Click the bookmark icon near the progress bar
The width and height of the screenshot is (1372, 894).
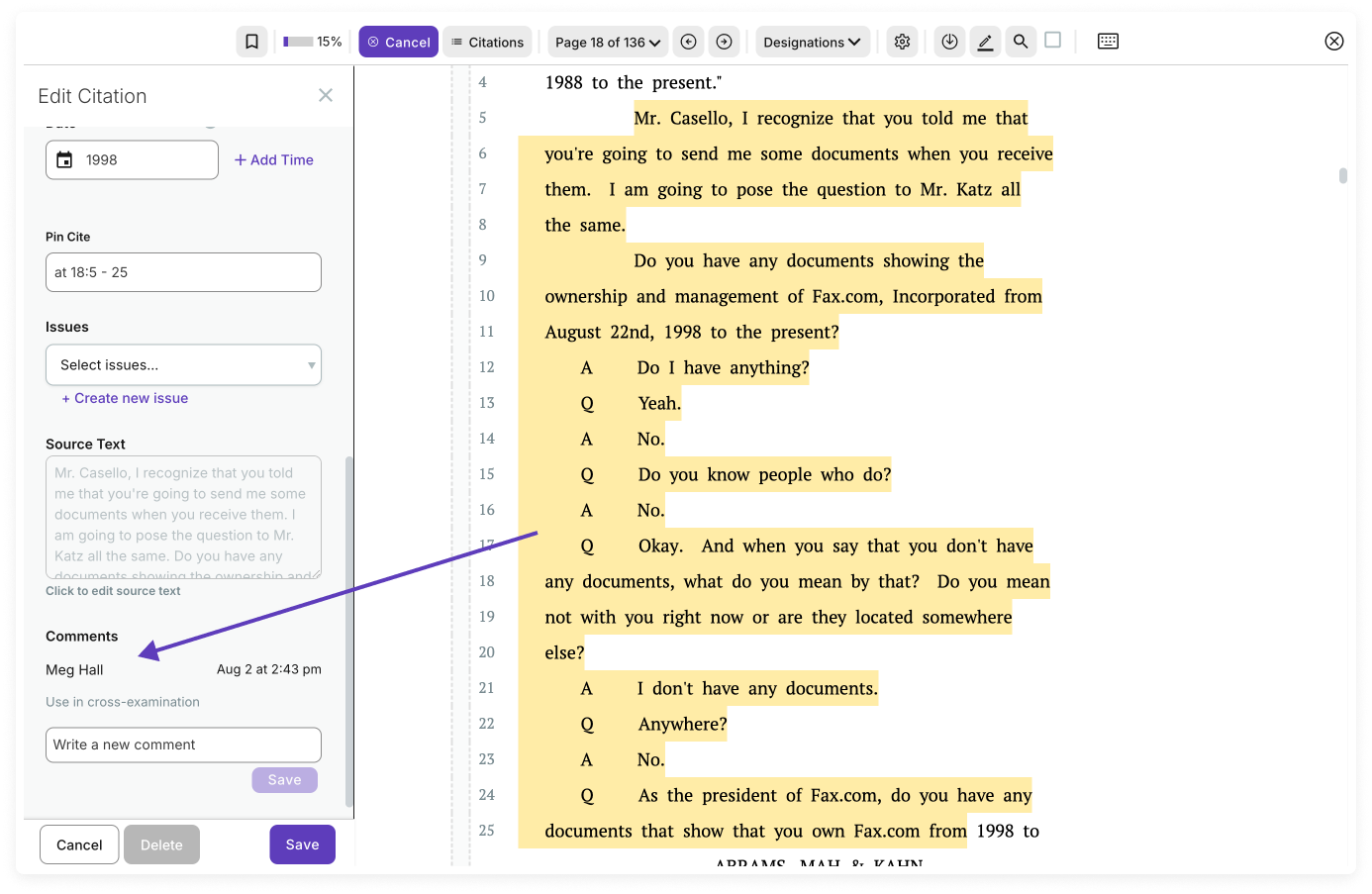[251, 41]
